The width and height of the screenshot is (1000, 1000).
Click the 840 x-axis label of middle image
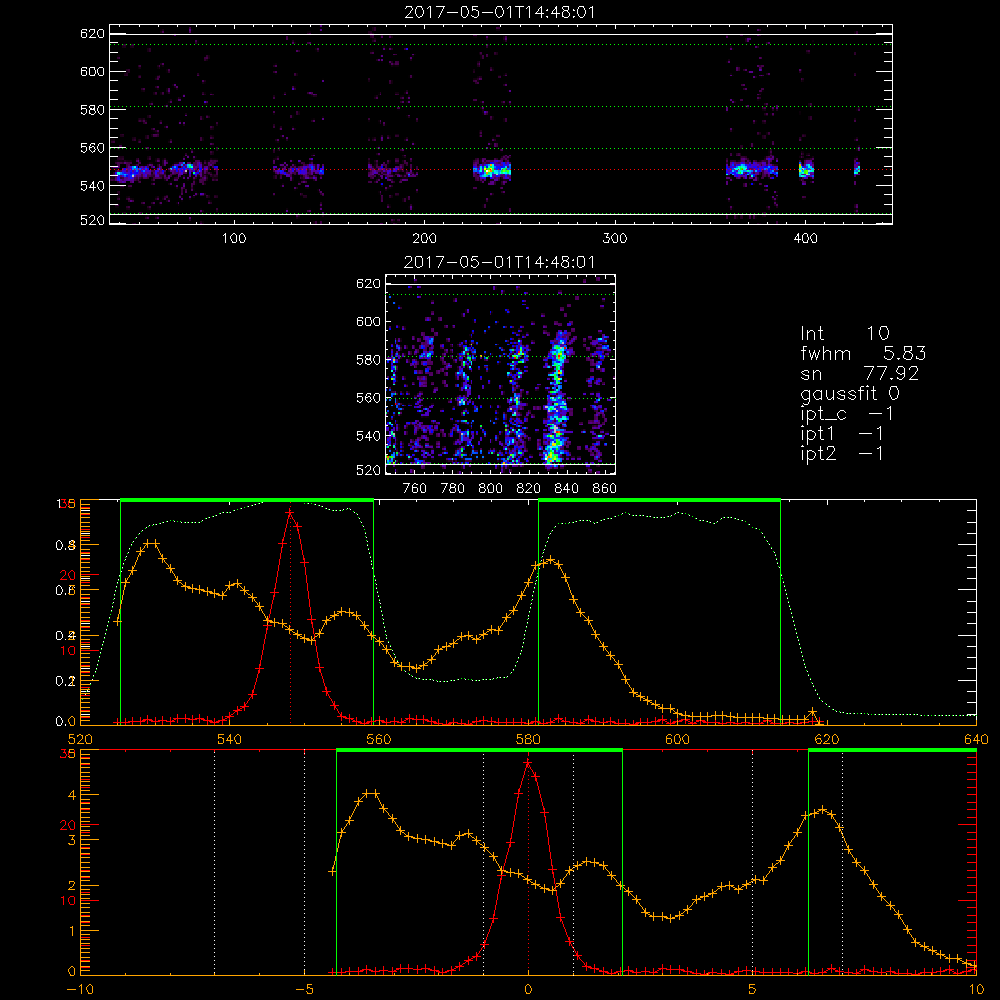[x=566, y=489]
